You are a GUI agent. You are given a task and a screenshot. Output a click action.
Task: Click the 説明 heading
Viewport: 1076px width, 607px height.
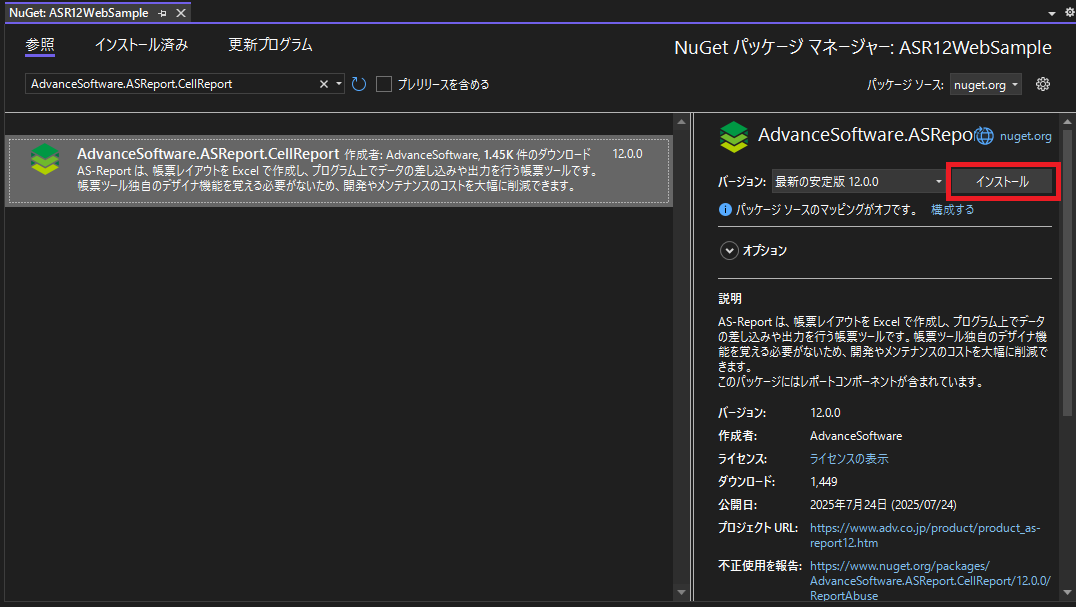coord(729,298)
